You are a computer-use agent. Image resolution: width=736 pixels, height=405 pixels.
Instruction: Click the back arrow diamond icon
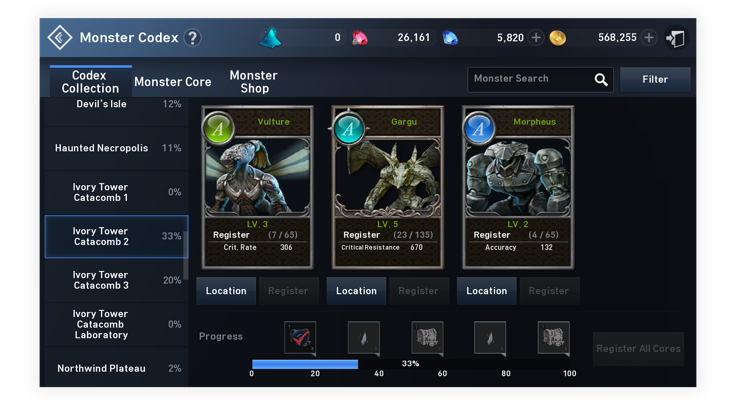point(60,38)
